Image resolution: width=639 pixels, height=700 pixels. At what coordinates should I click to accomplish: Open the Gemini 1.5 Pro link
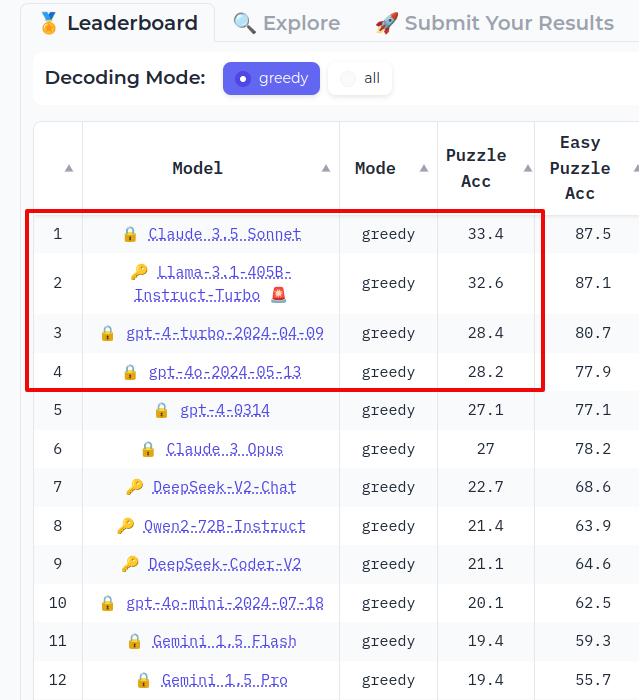[x=225, y=680]
